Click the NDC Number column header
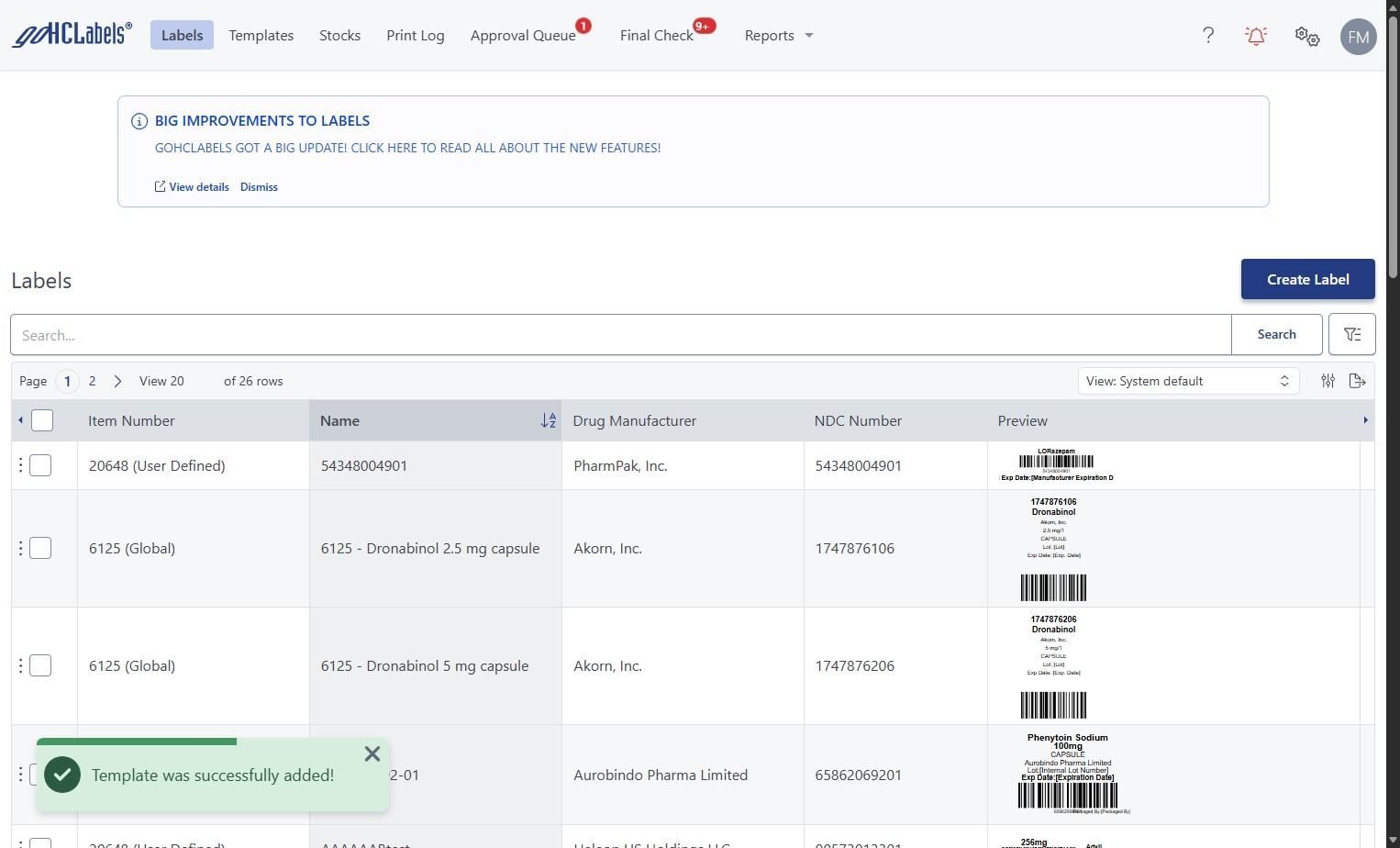Image resolution: width=1400 pixels, height=848 pixels. pyautogui.click(x=858, y=420)
